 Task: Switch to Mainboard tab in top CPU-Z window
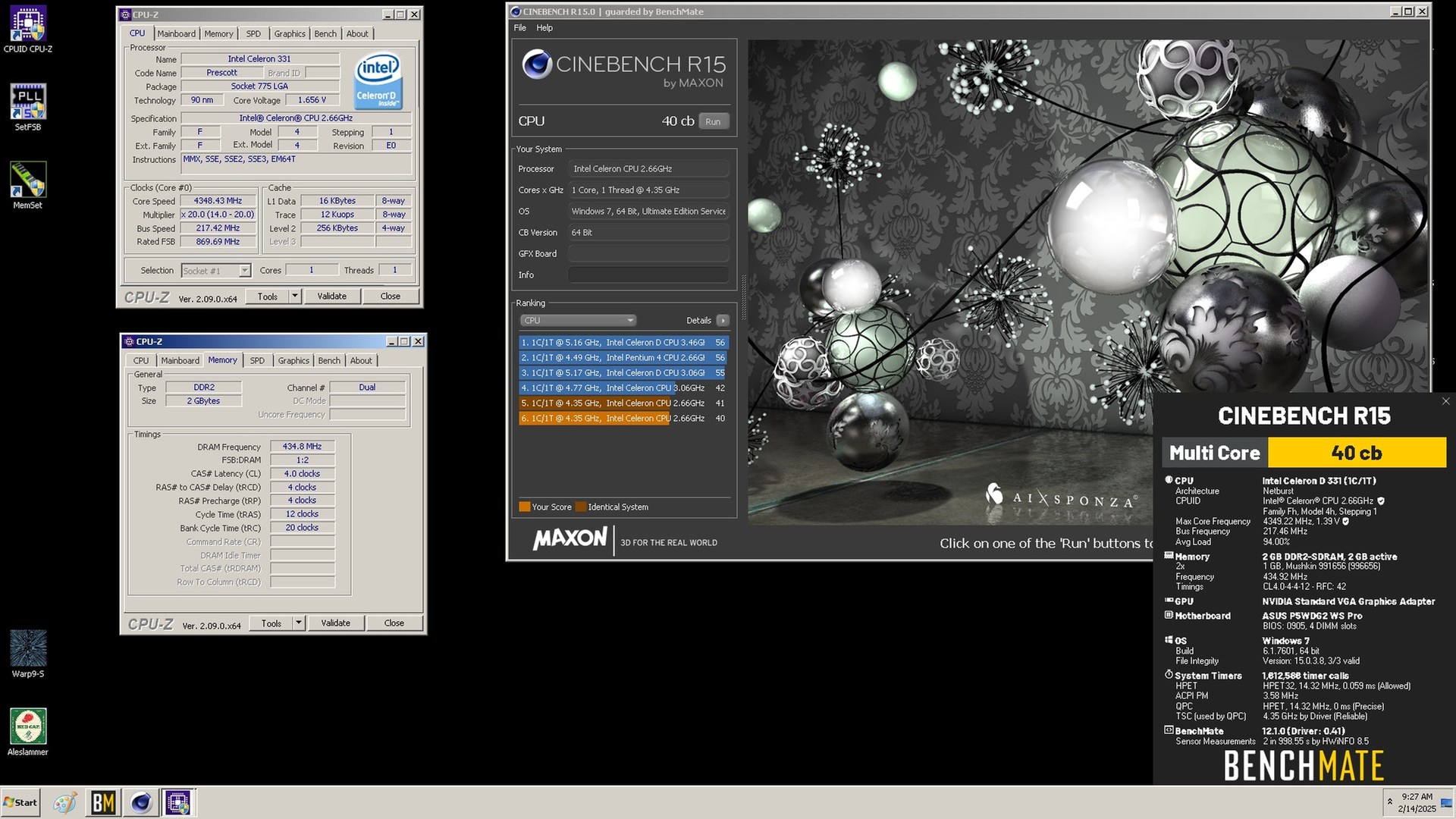pos(176,34)
